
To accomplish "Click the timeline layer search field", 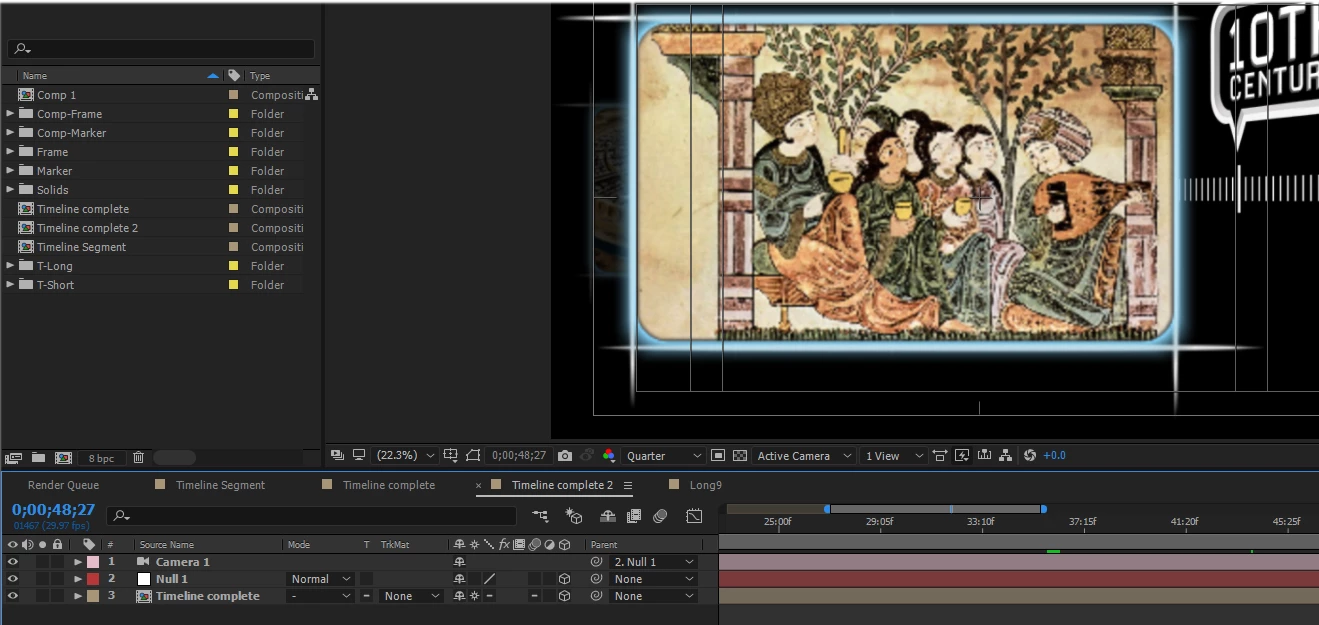I will click(311, 516).
